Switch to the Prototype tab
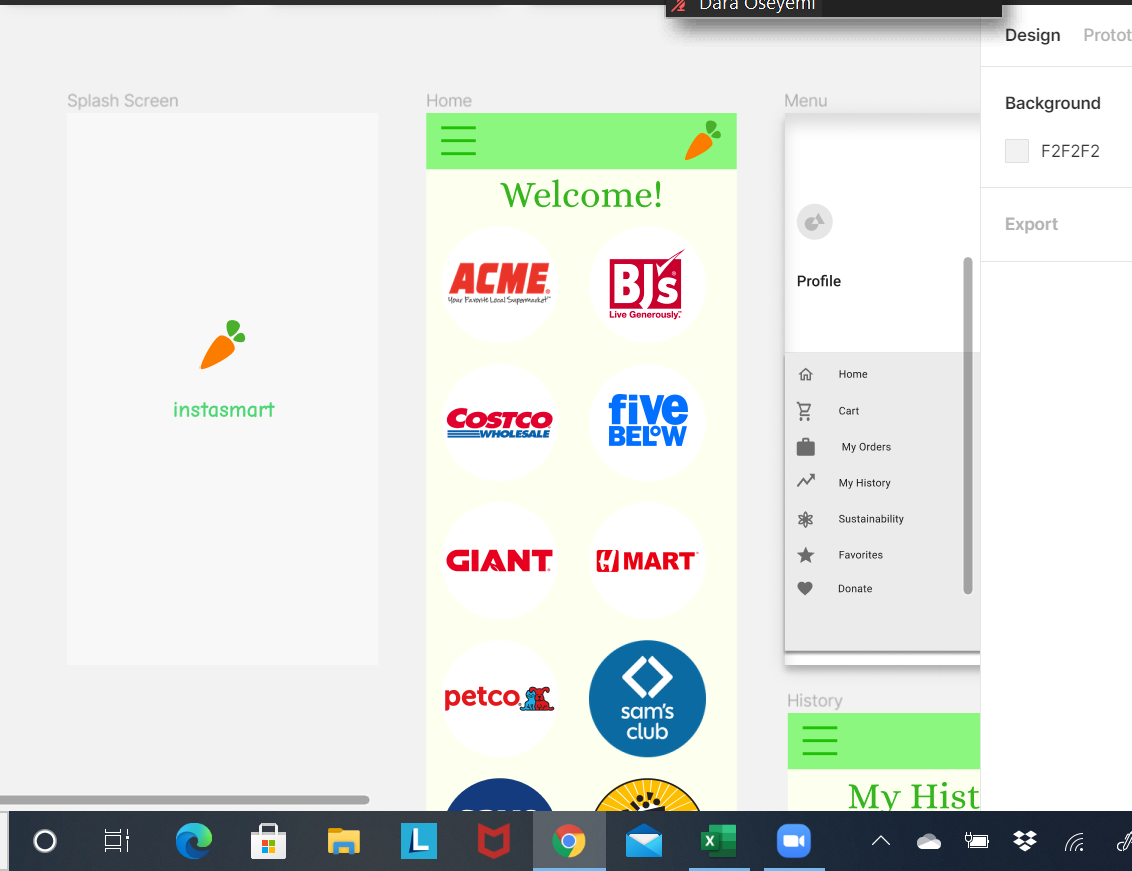Viewport: 1132px width, 871px height. [1107, 35]
